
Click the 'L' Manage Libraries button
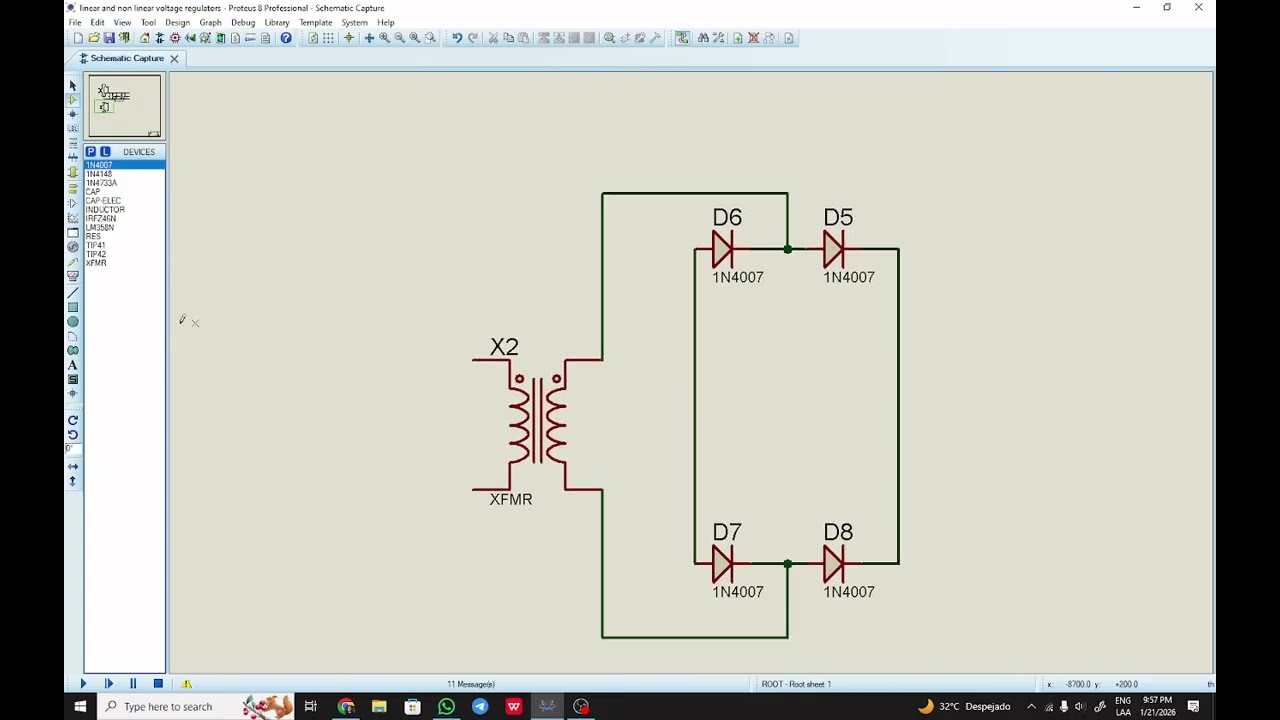[x=105, y=152]
